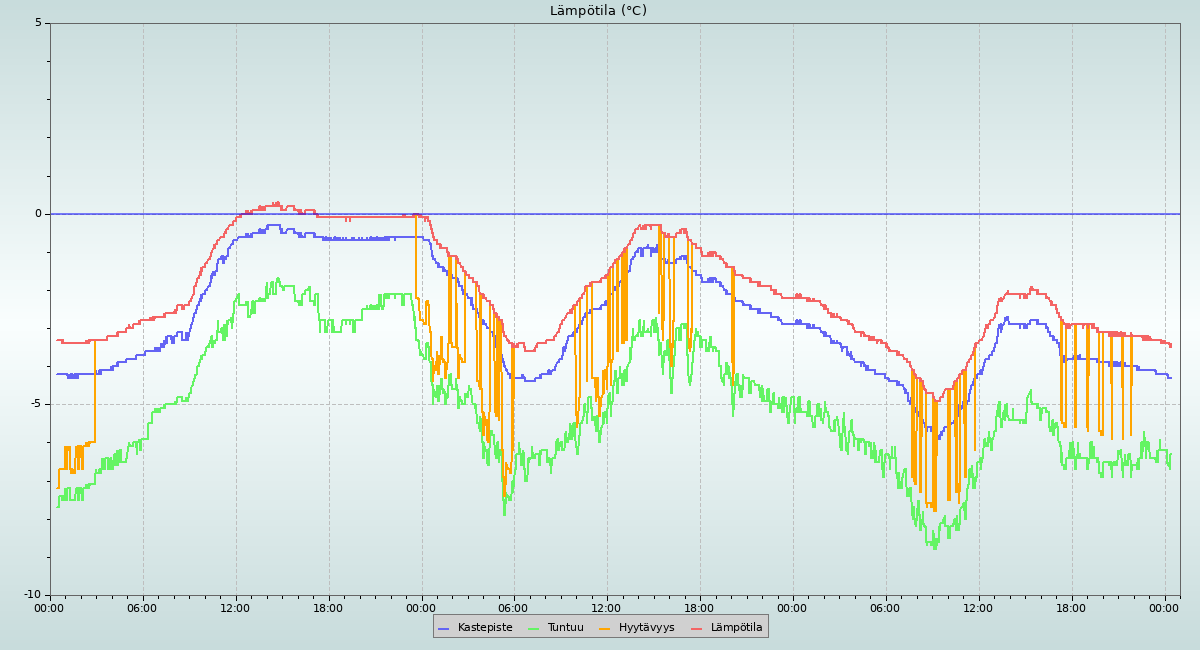Click the leftmost 00:00 time axis label
1200x650 pixels.
tap(49, 607)
